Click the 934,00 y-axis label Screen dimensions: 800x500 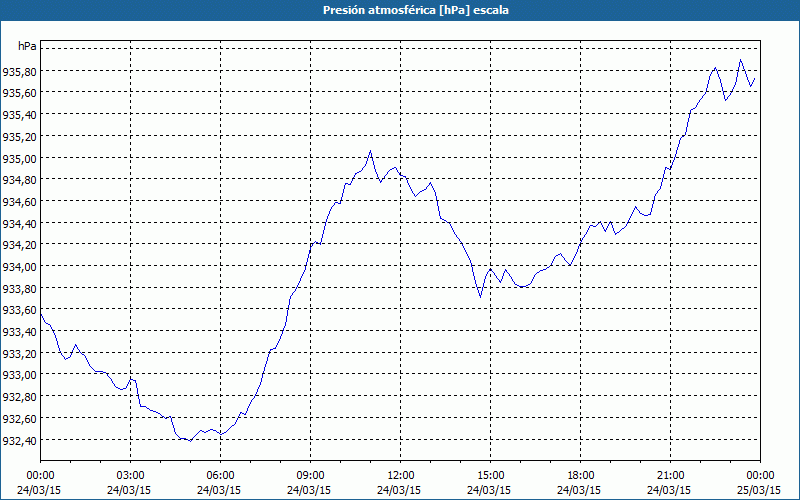[19, 267]
